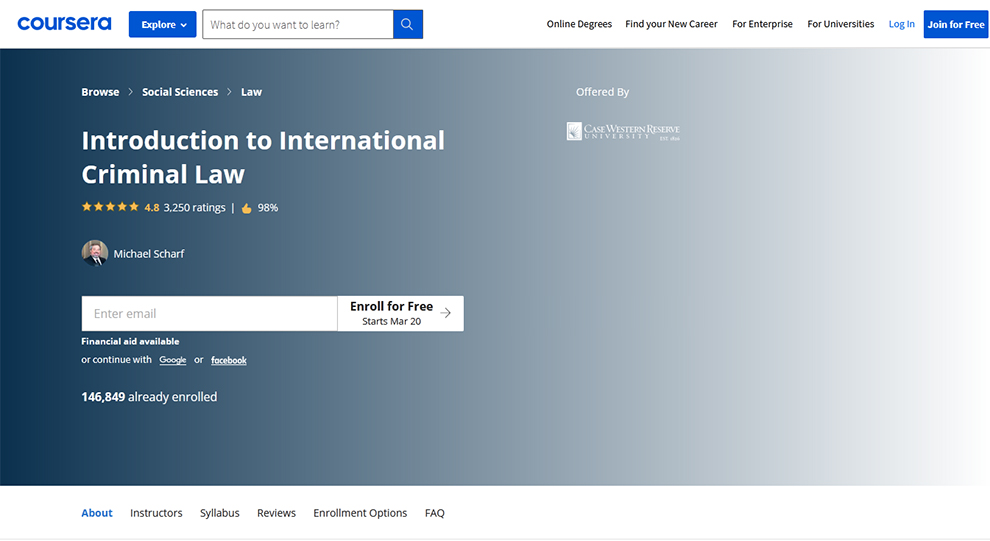Go to Law breadcrumb
Image resolution: width=990 pixels, height=541 pixels.
click(251, 92)
